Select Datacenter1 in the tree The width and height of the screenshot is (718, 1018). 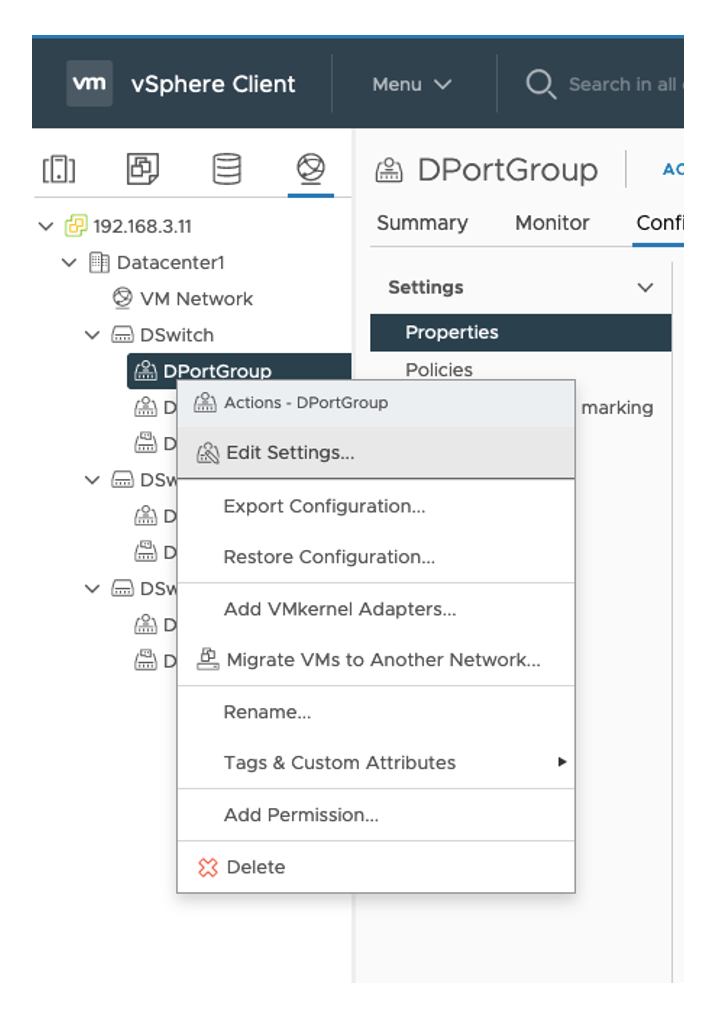[170, 262]
